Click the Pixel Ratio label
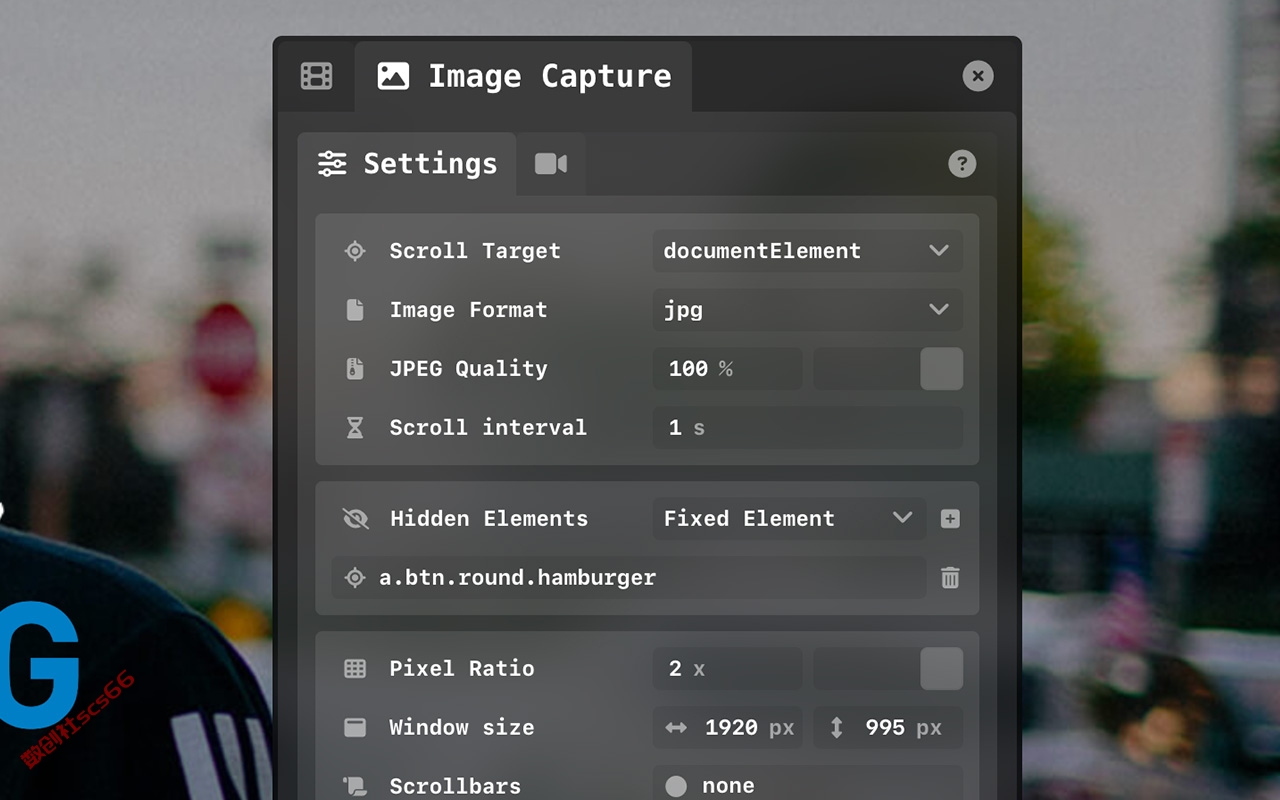This screenshot has width=1280, height=800. point(462,669)
